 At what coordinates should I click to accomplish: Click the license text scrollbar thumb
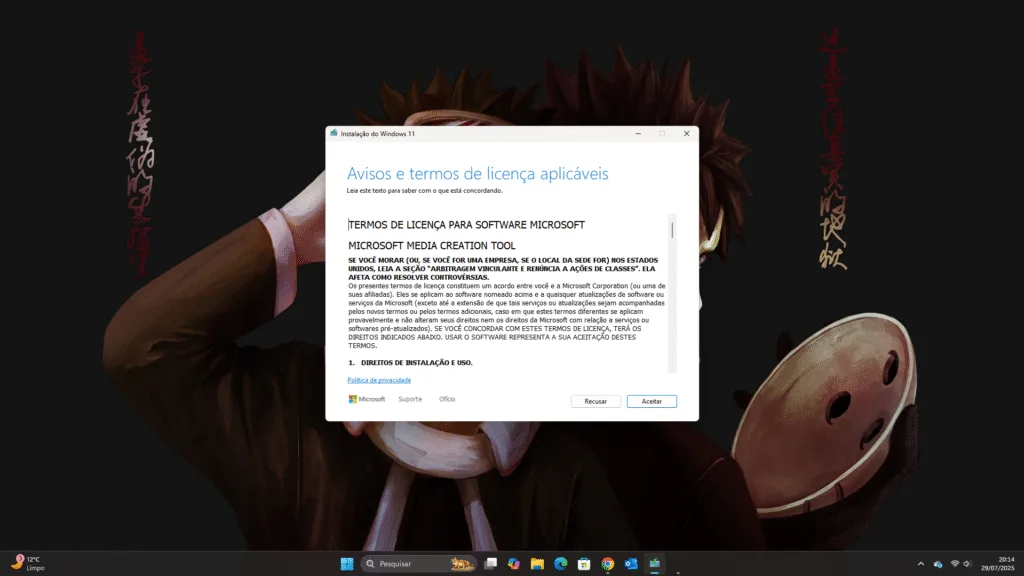(672, 230)
